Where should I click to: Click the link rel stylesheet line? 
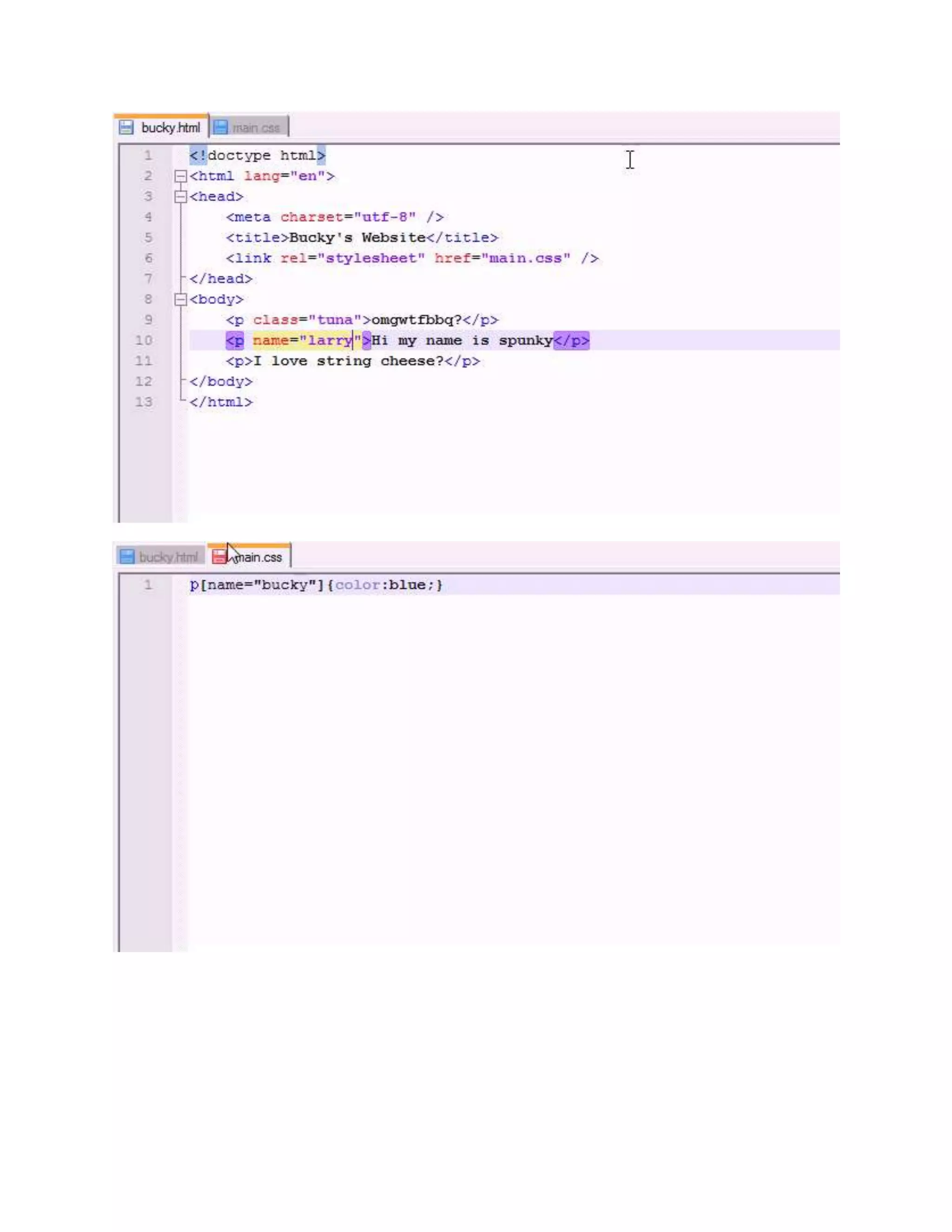coord(412,258)
